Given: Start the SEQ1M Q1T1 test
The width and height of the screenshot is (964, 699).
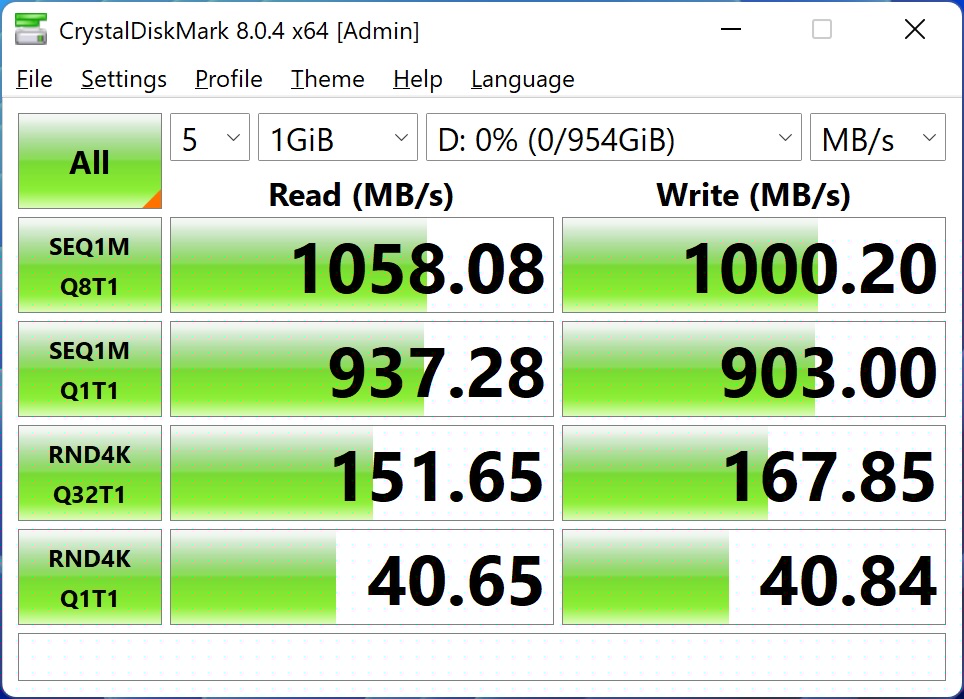Looking at the screenshot, I should pos(90,369).
